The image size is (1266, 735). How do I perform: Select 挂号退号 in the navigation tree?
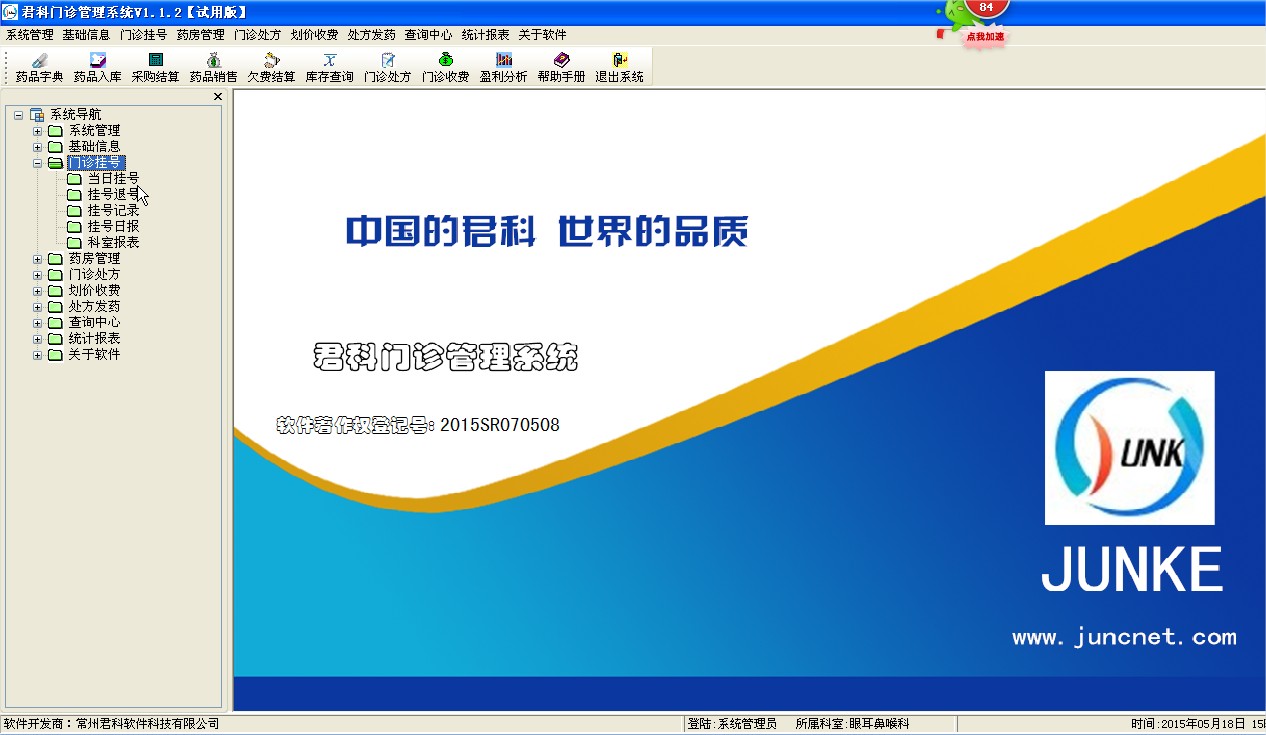pos(113,195)
